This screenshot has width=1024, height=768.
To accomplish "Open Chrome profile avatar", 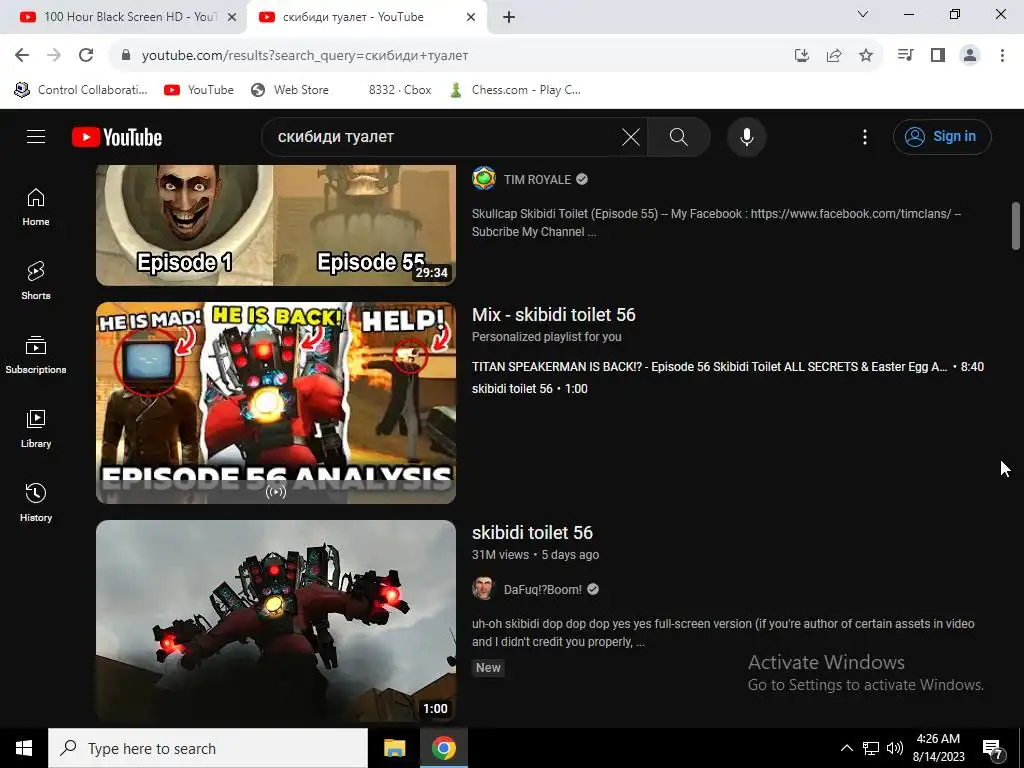I will (970, 55).
